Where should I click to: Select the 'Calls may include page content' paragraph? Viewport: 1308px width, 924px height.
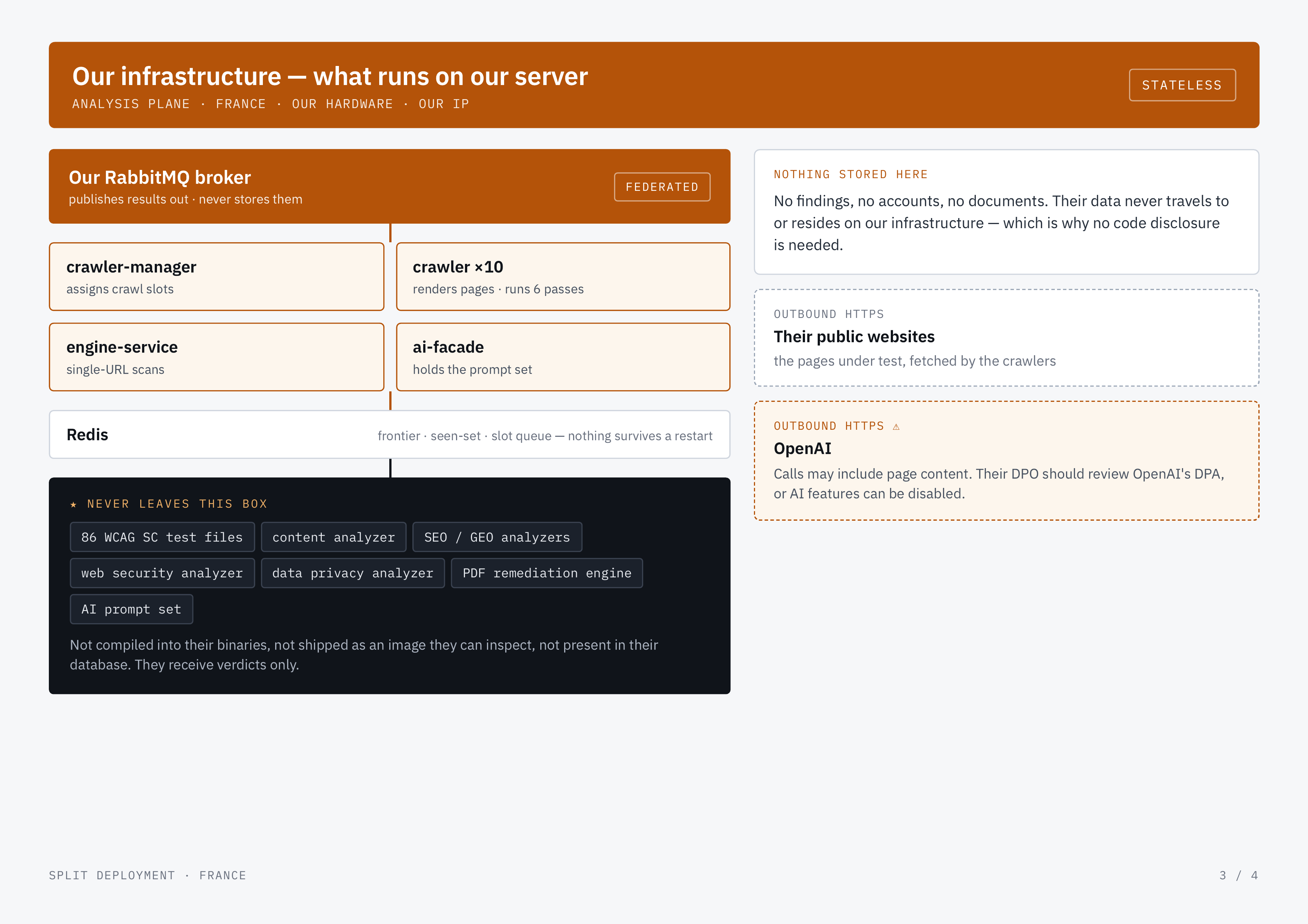tap(999, 484)
